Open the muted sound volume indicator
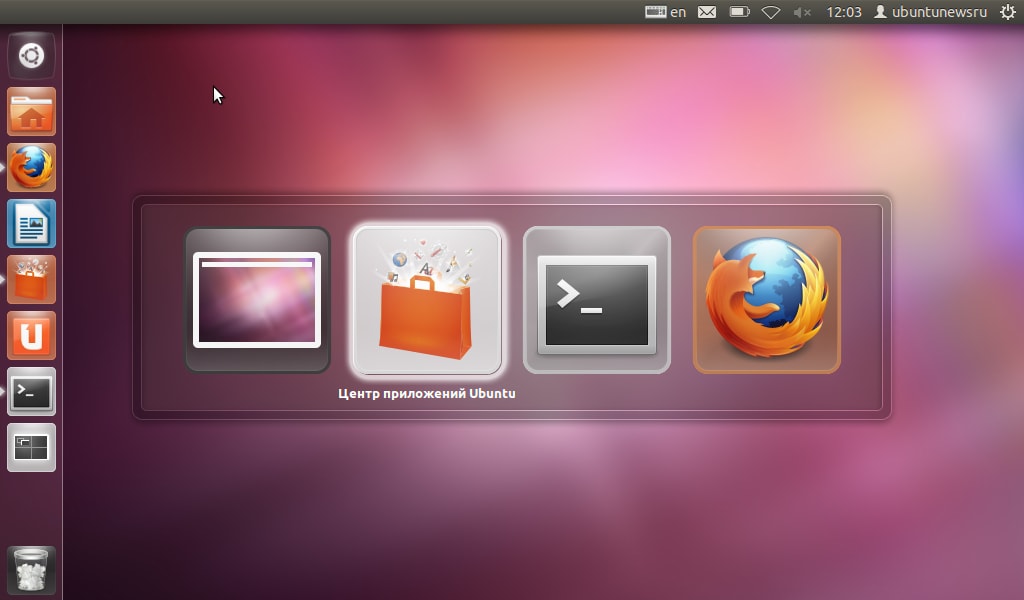 (802, 12)
